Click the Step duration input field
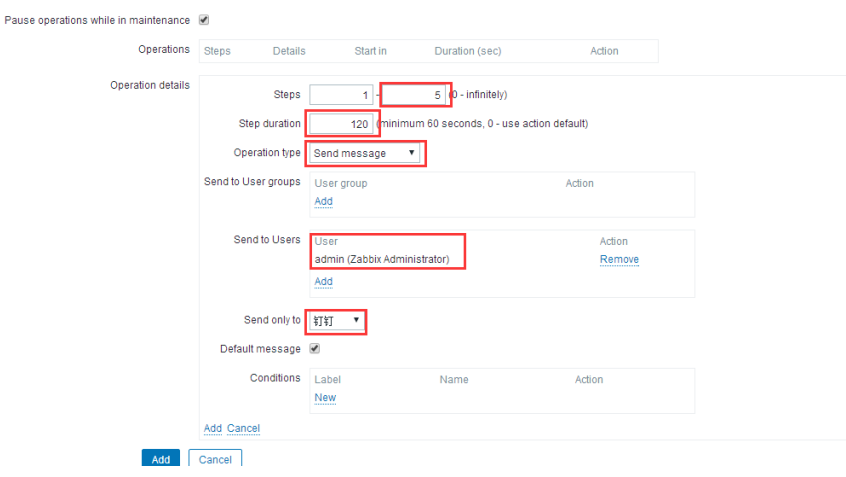This screenshot has width=846, height=477. click(x=341, y=124)
